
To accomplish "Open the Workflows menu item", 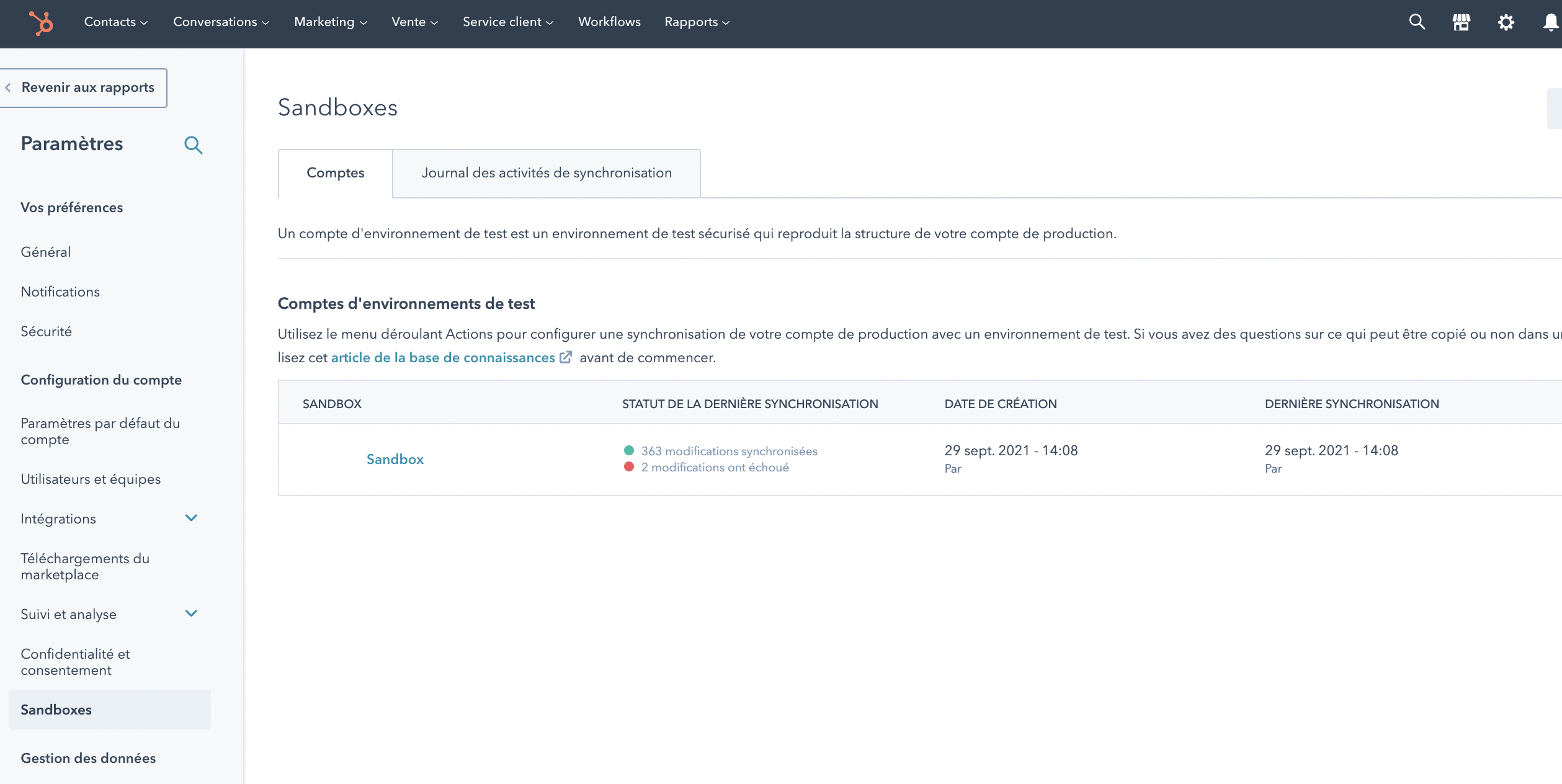I will pos(609,21).
